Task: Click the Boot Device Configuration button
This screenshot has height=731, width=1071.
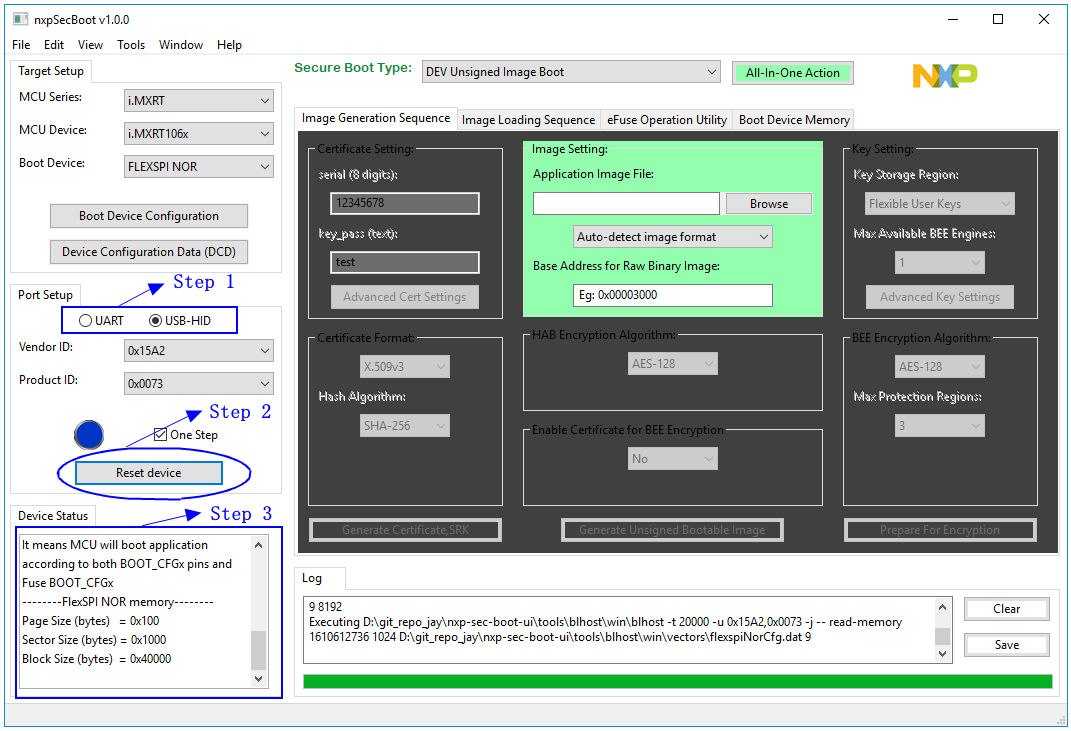Action: (149, 216)
